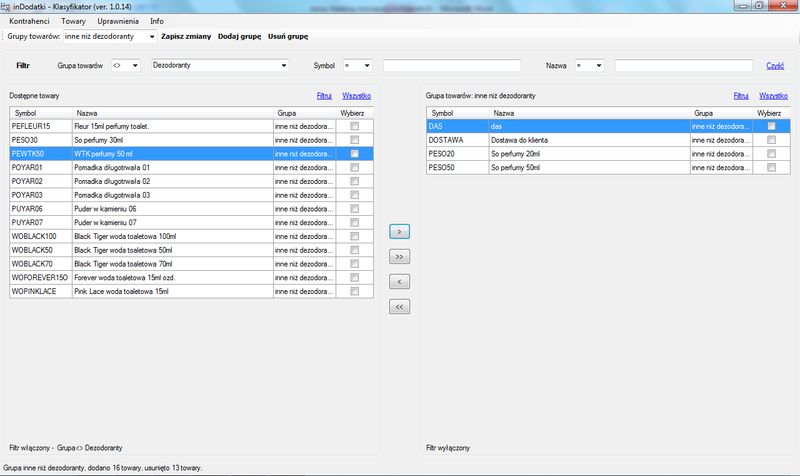The image size is (800, 476).
Task: Click Dodaj grupę in toolbar
Action: coord(239,36)
